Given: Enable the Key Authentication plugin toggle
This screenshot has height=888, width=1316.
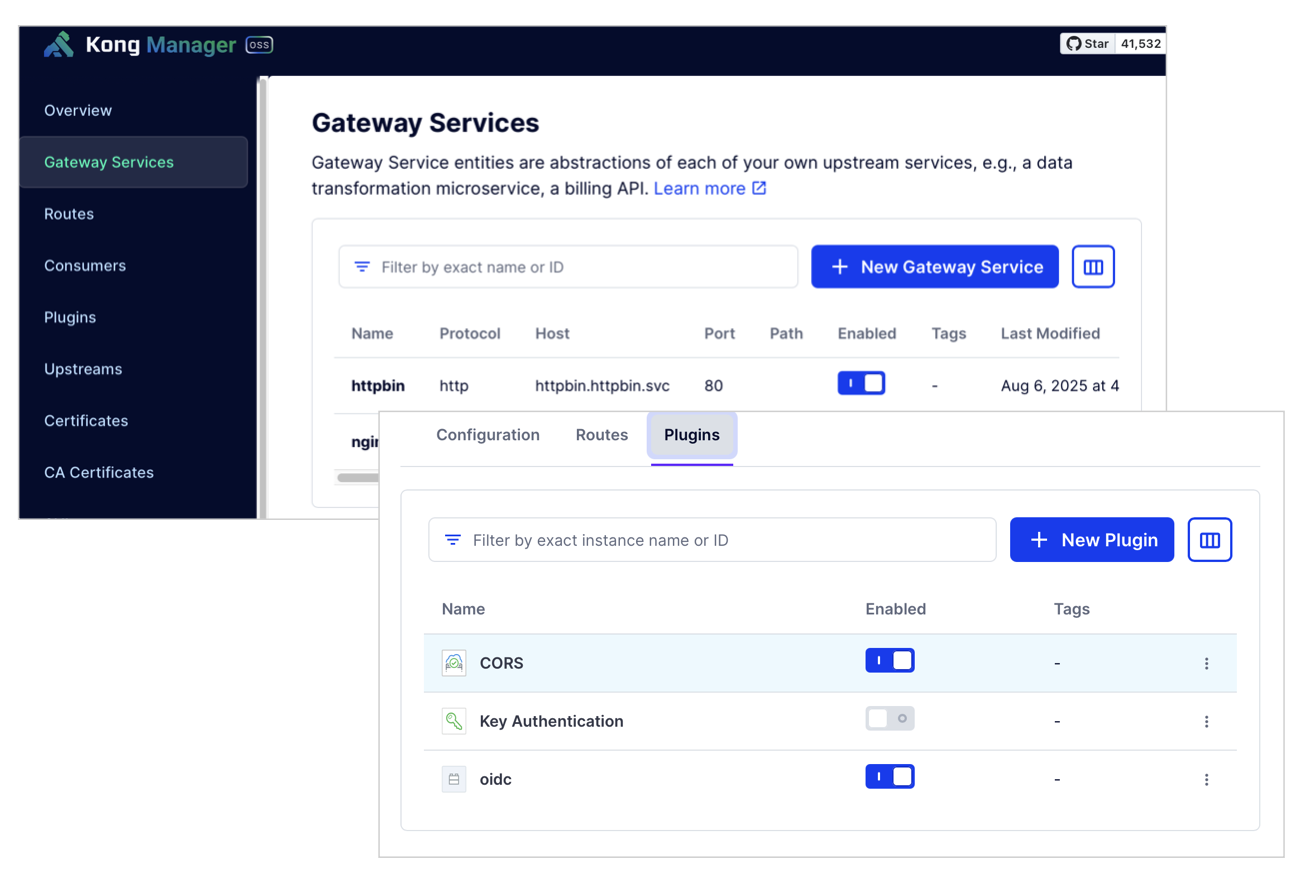Looking at the screenshot, I should click(890, 718).
